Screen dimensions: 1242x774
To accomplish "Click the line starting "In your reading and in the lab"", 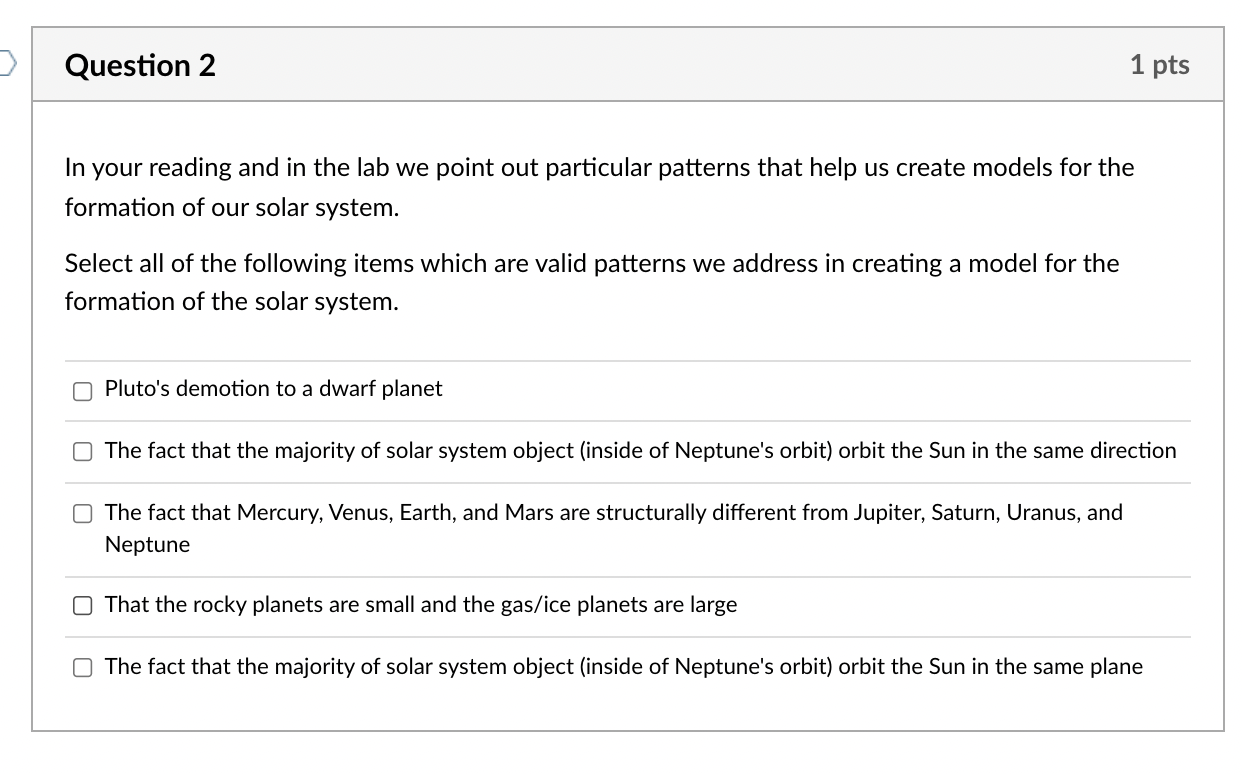I will [x=599, y=167].
